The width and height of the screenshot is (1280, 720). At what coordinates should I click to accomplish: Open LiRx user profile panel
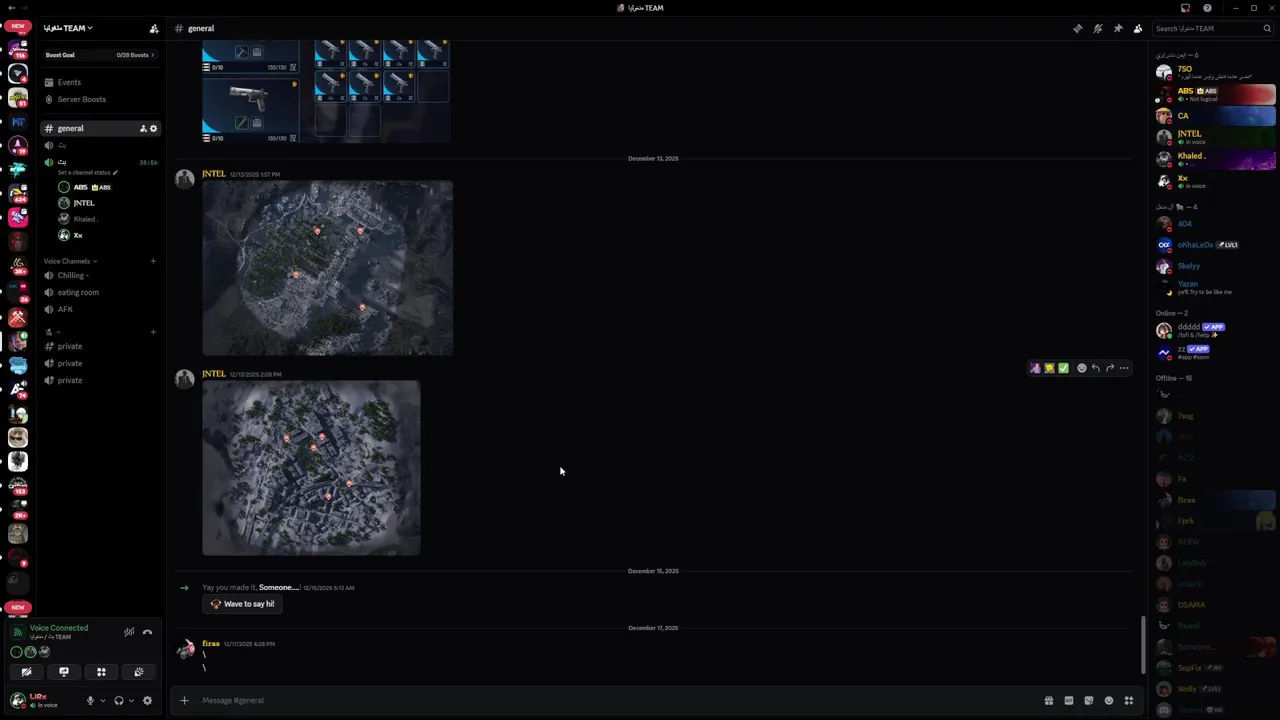point(40,700)
